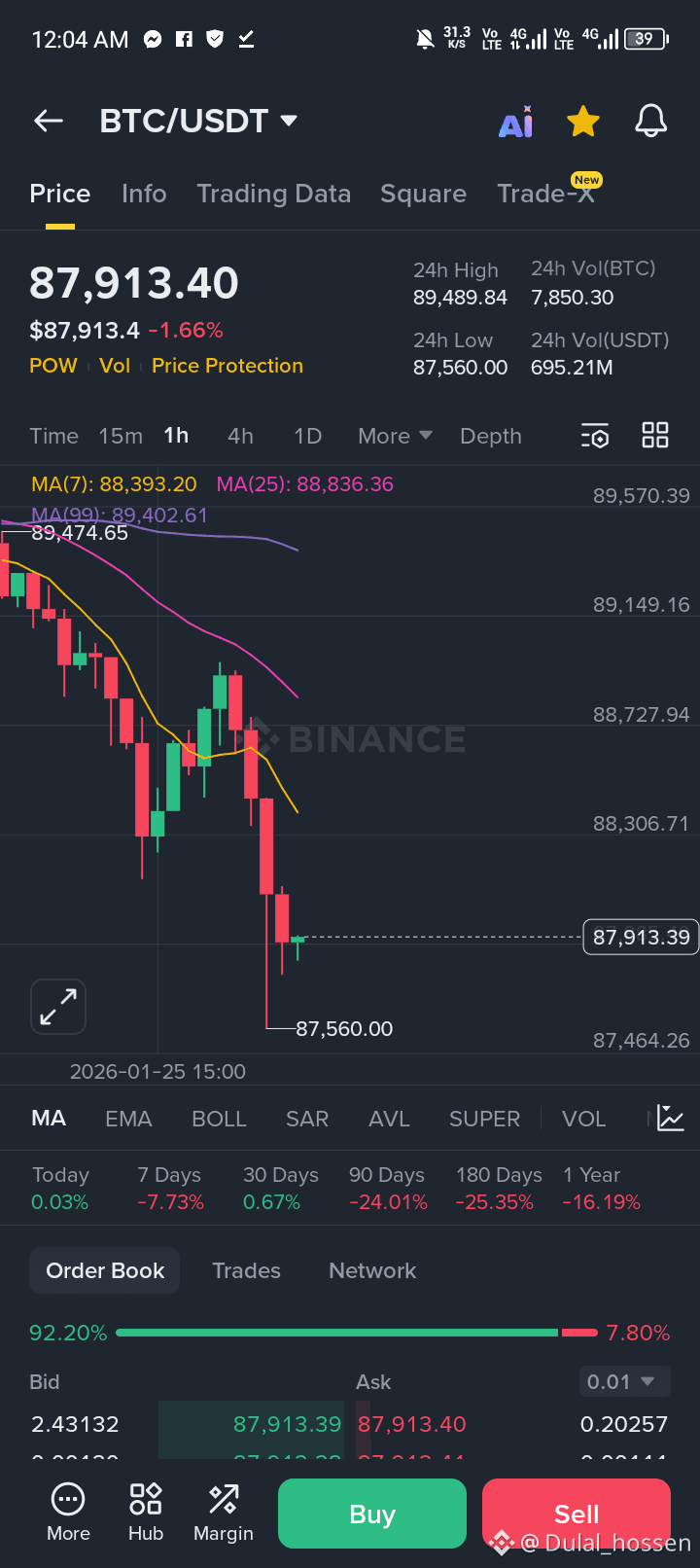The image size is (700, 1568).
Task: Open the Binance AI assistant
Action: point(516,121)
